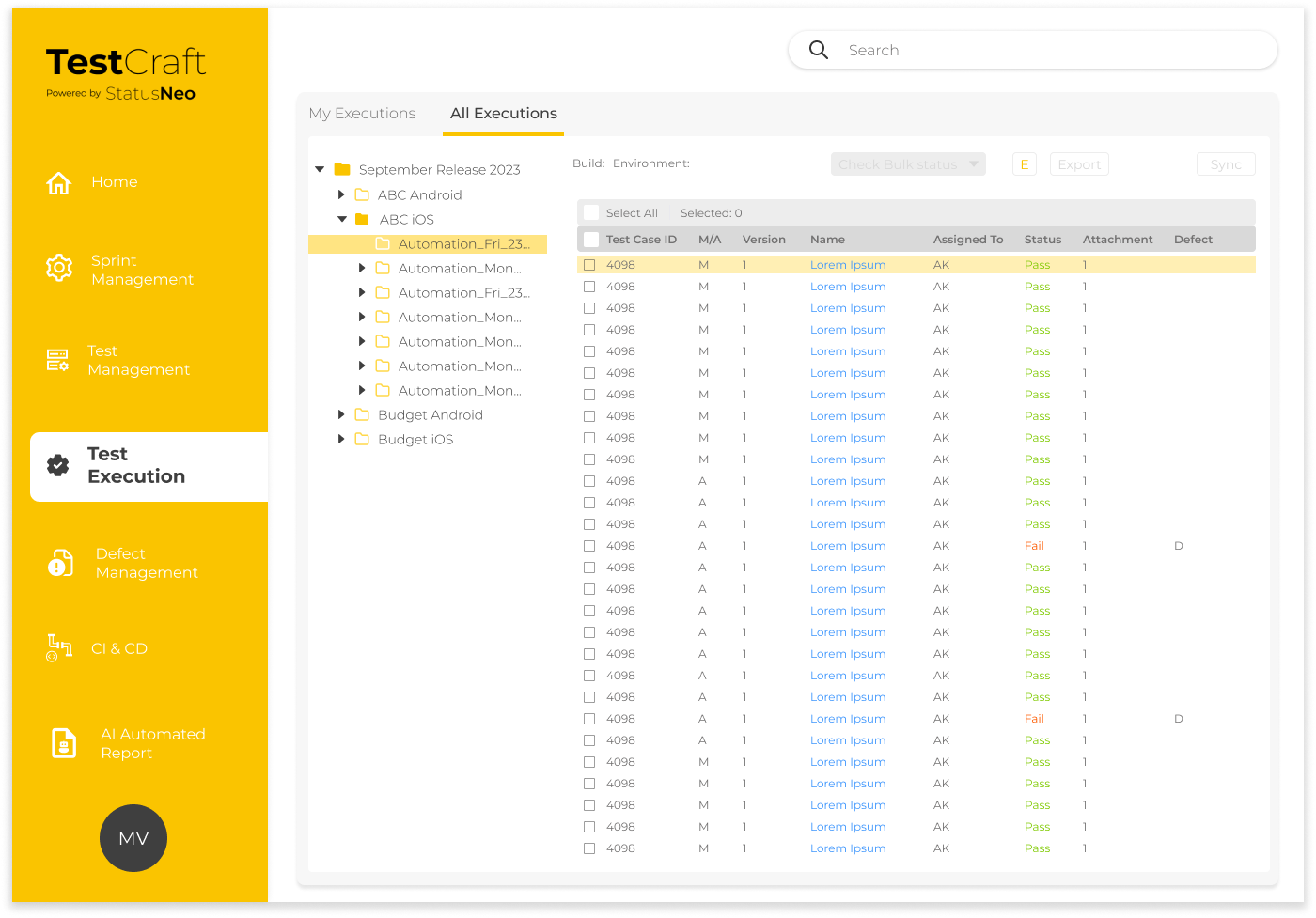Screen dimensions: 1316x918
Task: Tick the Select All checkbox
Action: tap(591, 213)
